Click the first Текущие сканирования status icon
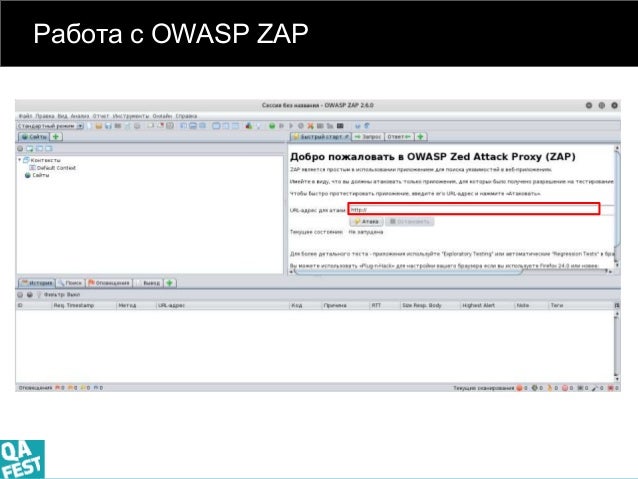 pos(520,388)
